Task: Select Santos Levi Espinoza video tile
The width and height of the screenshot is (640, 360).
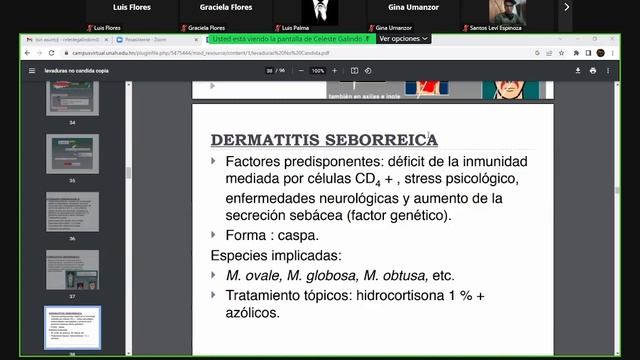Action: [508, 16]
